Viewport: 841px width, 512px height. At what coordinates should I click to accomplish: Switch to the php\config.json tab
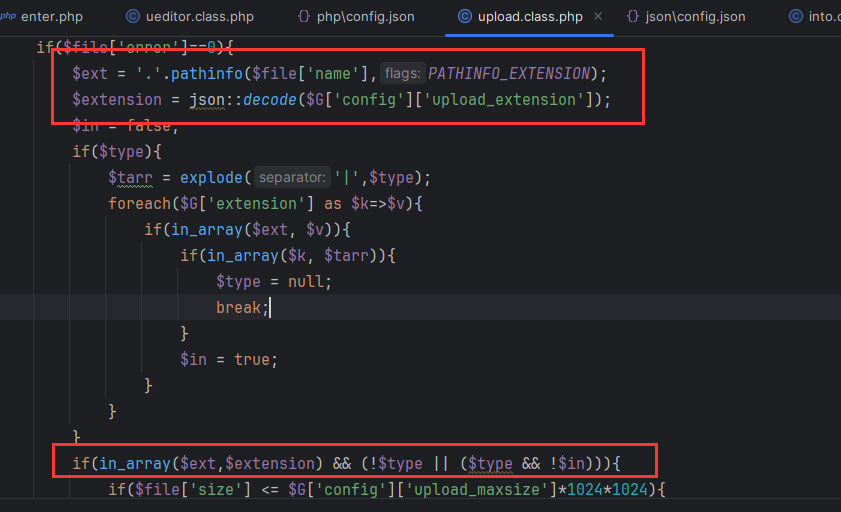click(369, 17)
